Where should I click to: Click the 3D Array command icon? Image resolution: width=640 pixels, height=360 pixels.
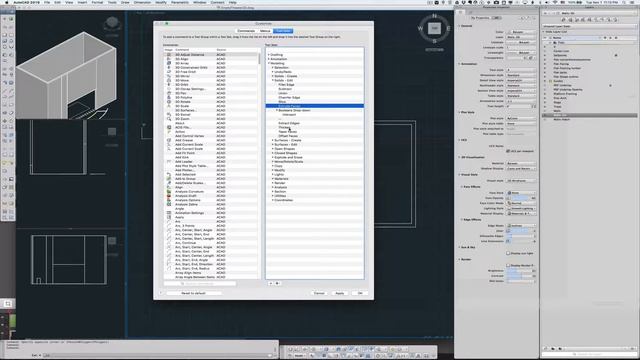pyautogui.click(x=169, y=63)
